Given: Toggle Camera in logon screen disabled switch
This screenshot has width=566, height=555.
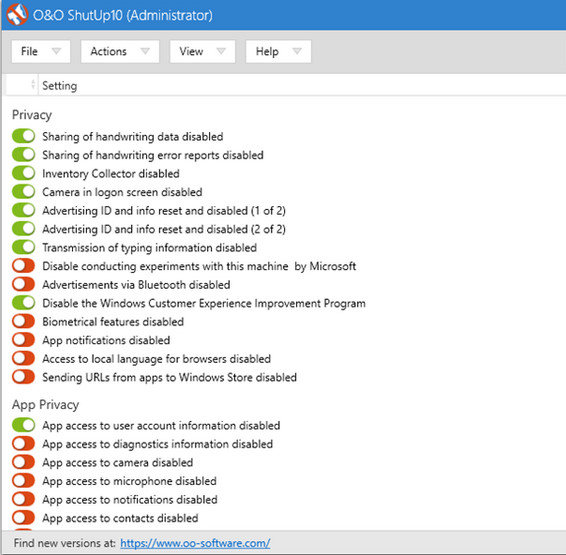Looking at the screenshot, I should [x=23, y=192].
